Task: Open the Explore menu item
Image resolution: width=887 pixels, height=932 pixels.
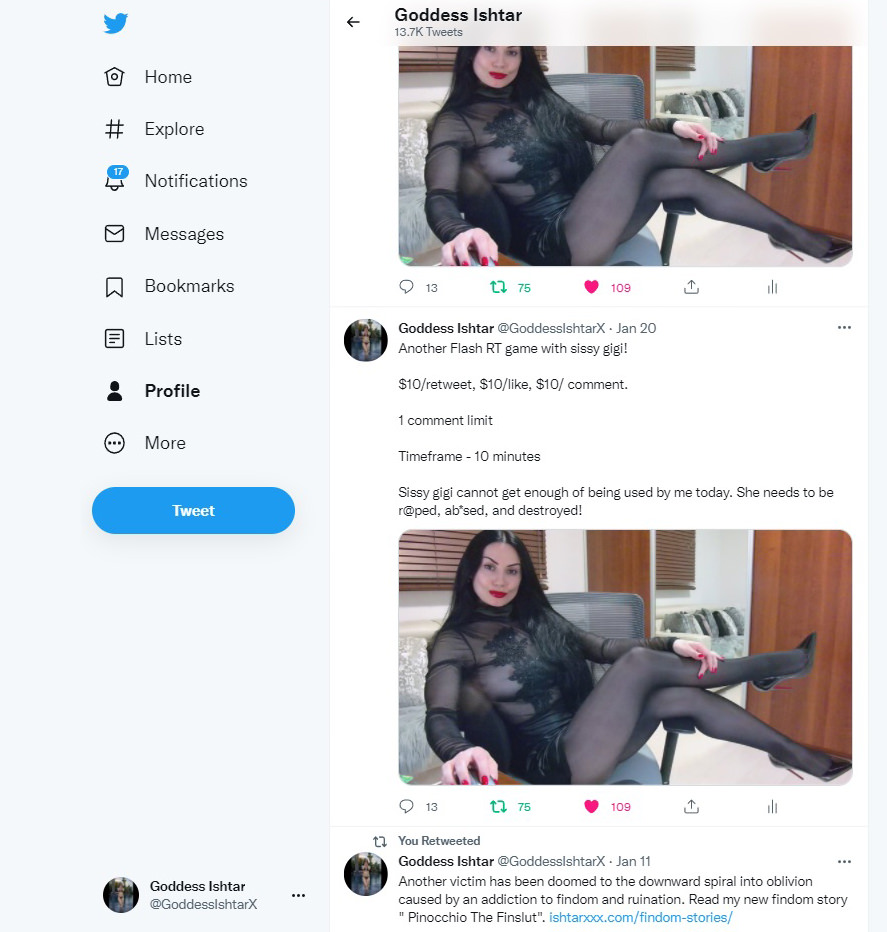Action: click(155, 129)
